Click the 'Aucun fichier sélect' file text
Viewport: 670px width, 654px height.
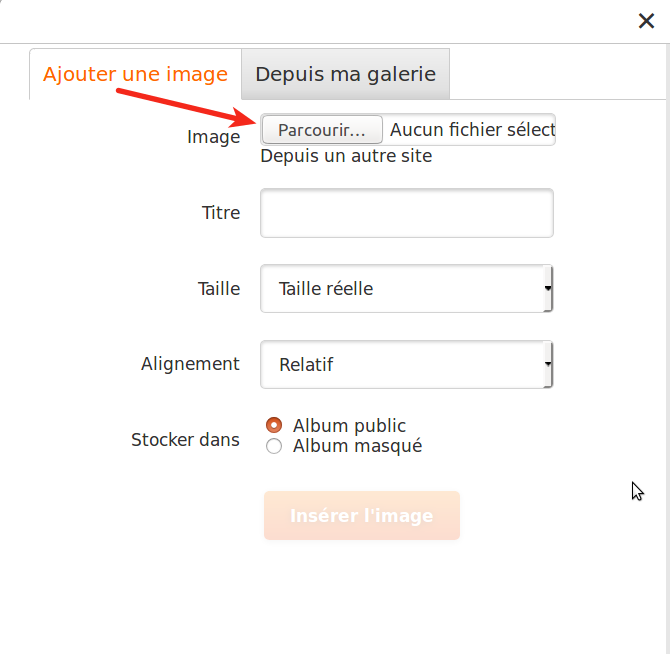[x=471, y=130]
